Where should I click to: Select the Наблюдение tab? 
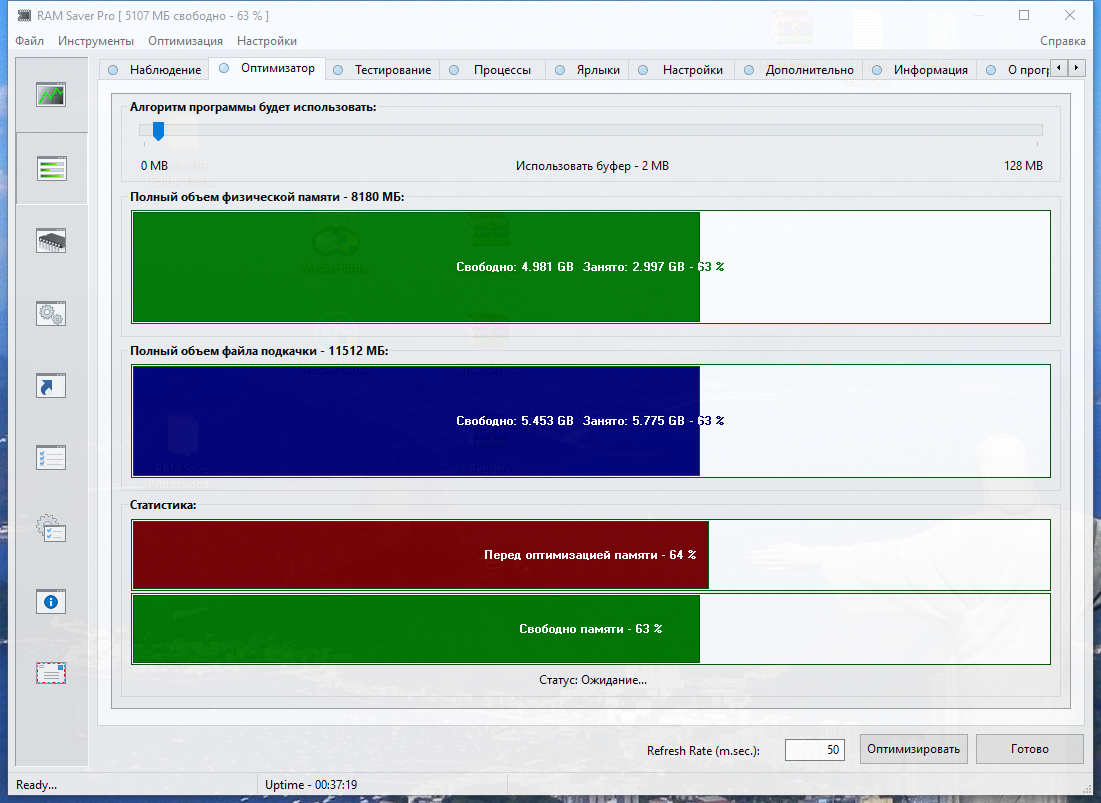pos(156,69)
